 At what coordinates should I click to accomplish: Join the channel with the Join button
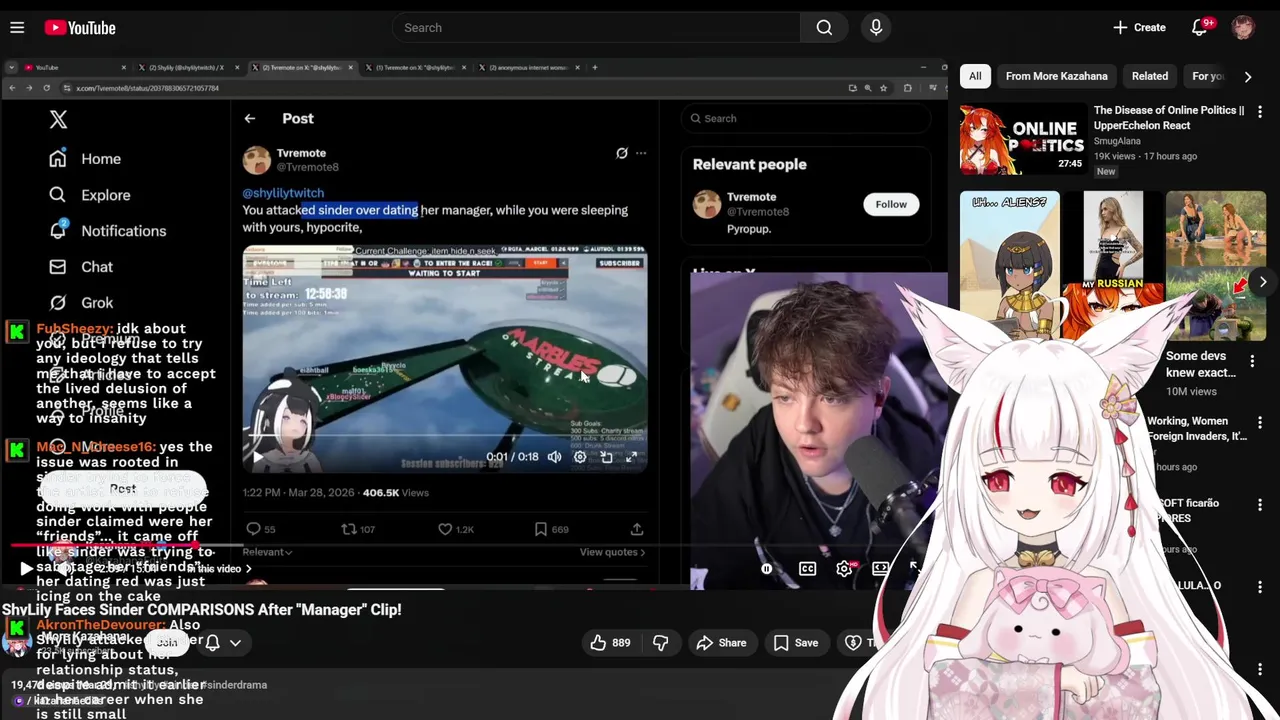click(x=166, y=643)
